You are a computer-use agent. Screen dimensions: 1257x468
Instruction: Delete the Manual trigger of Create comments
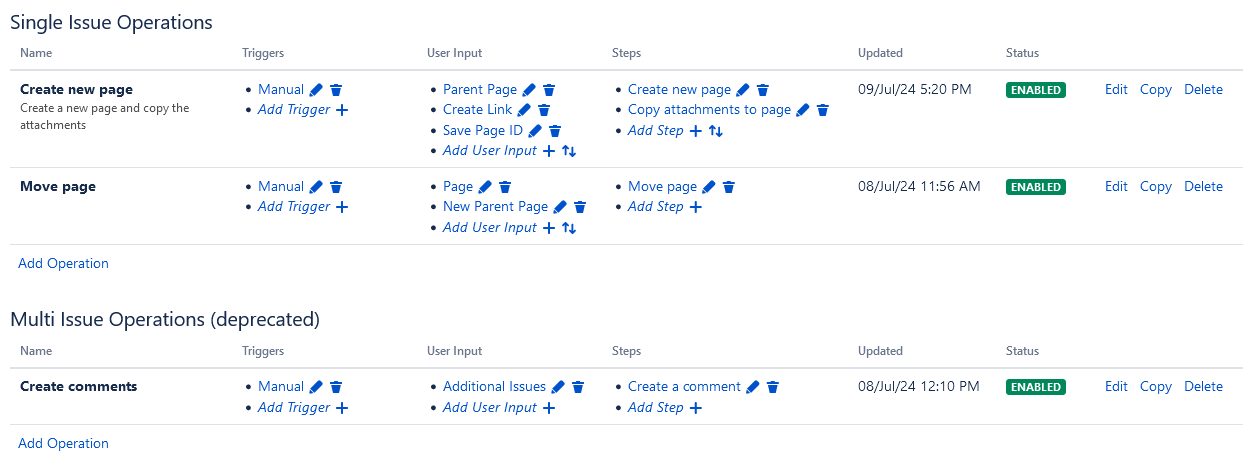336,387
